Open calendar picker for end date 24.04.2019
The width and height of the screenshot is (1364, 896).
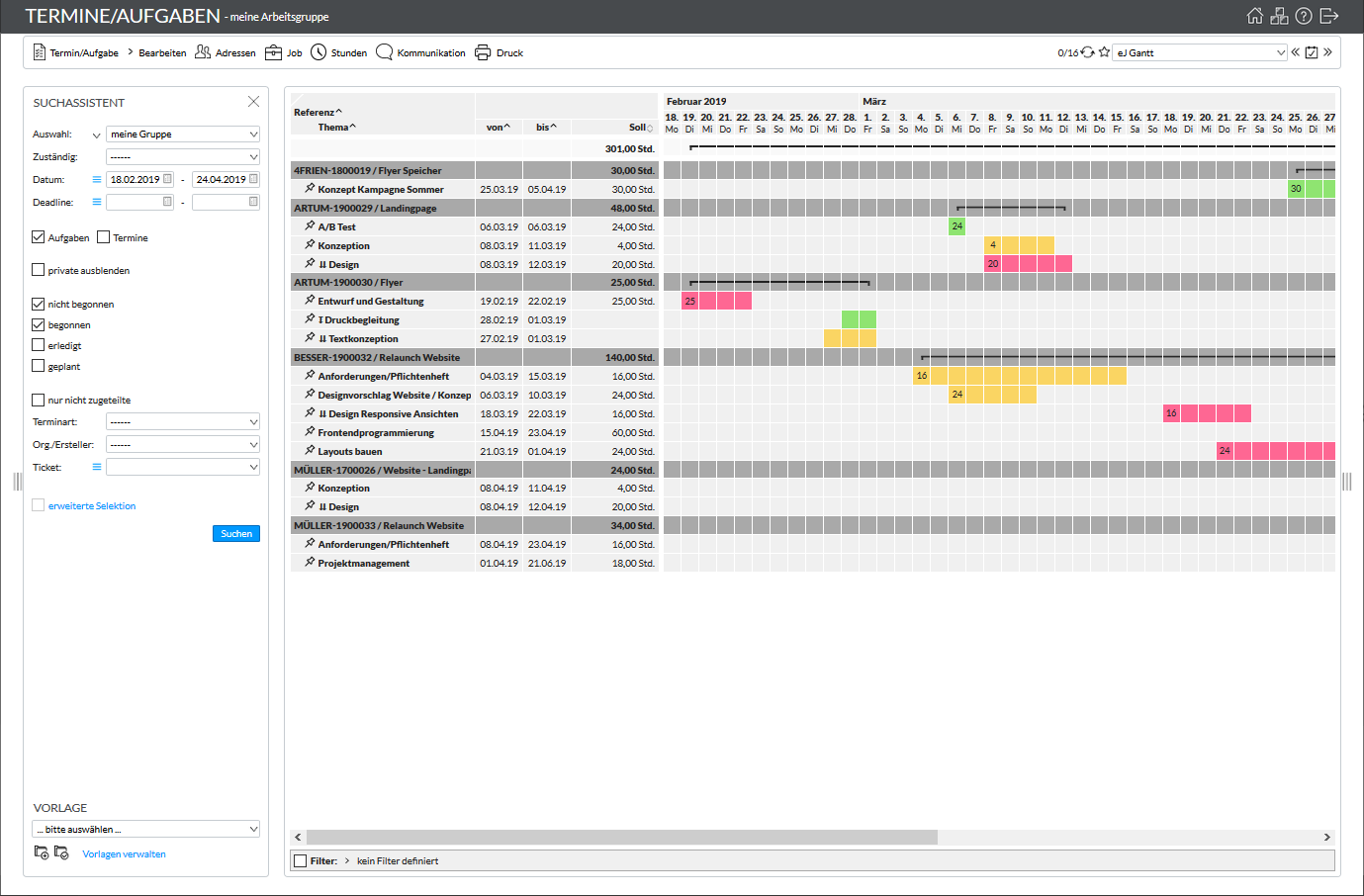253,179
